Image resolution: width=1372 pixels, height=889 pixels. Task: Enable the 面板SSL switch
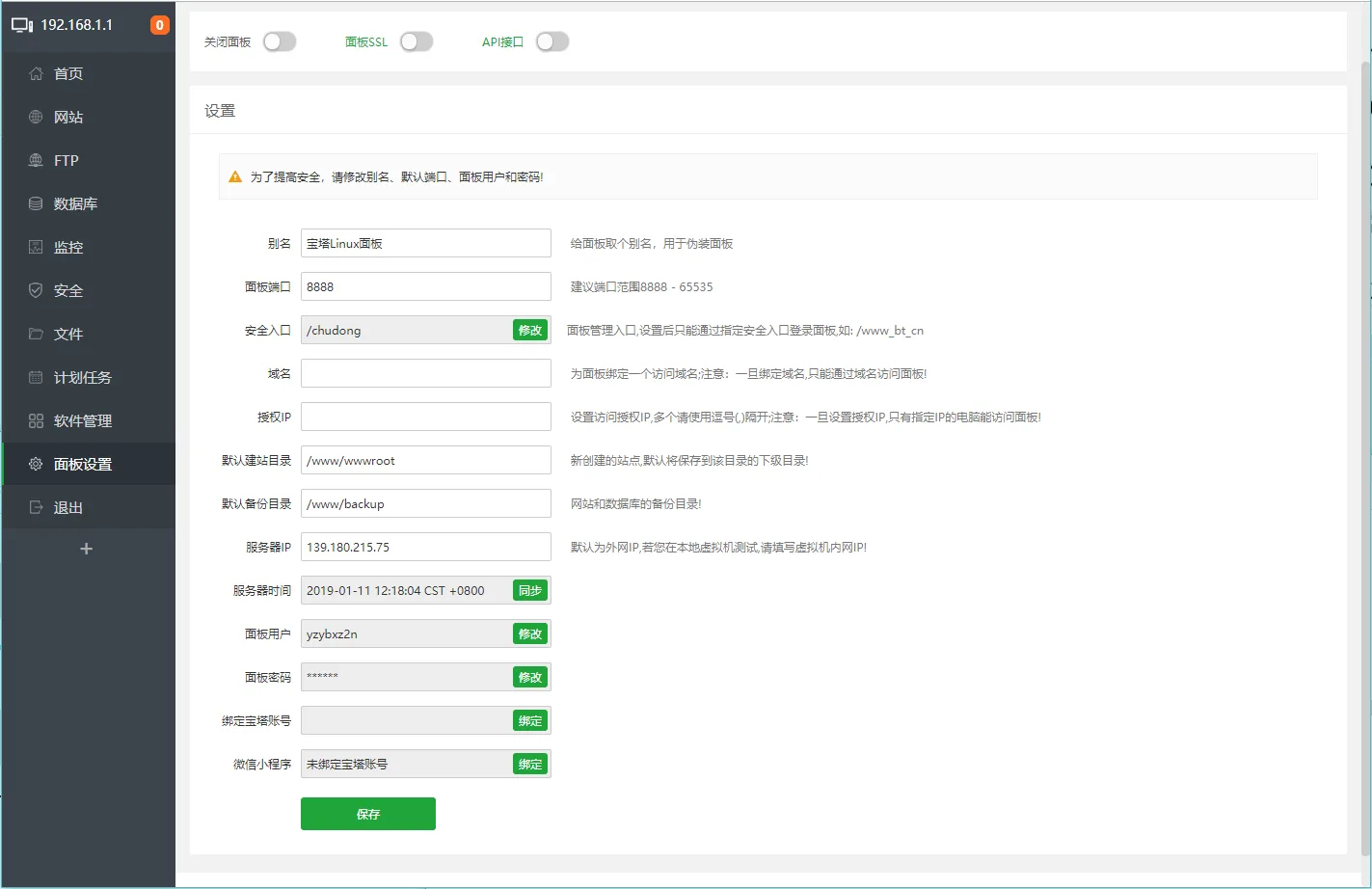tap(417, 41)
